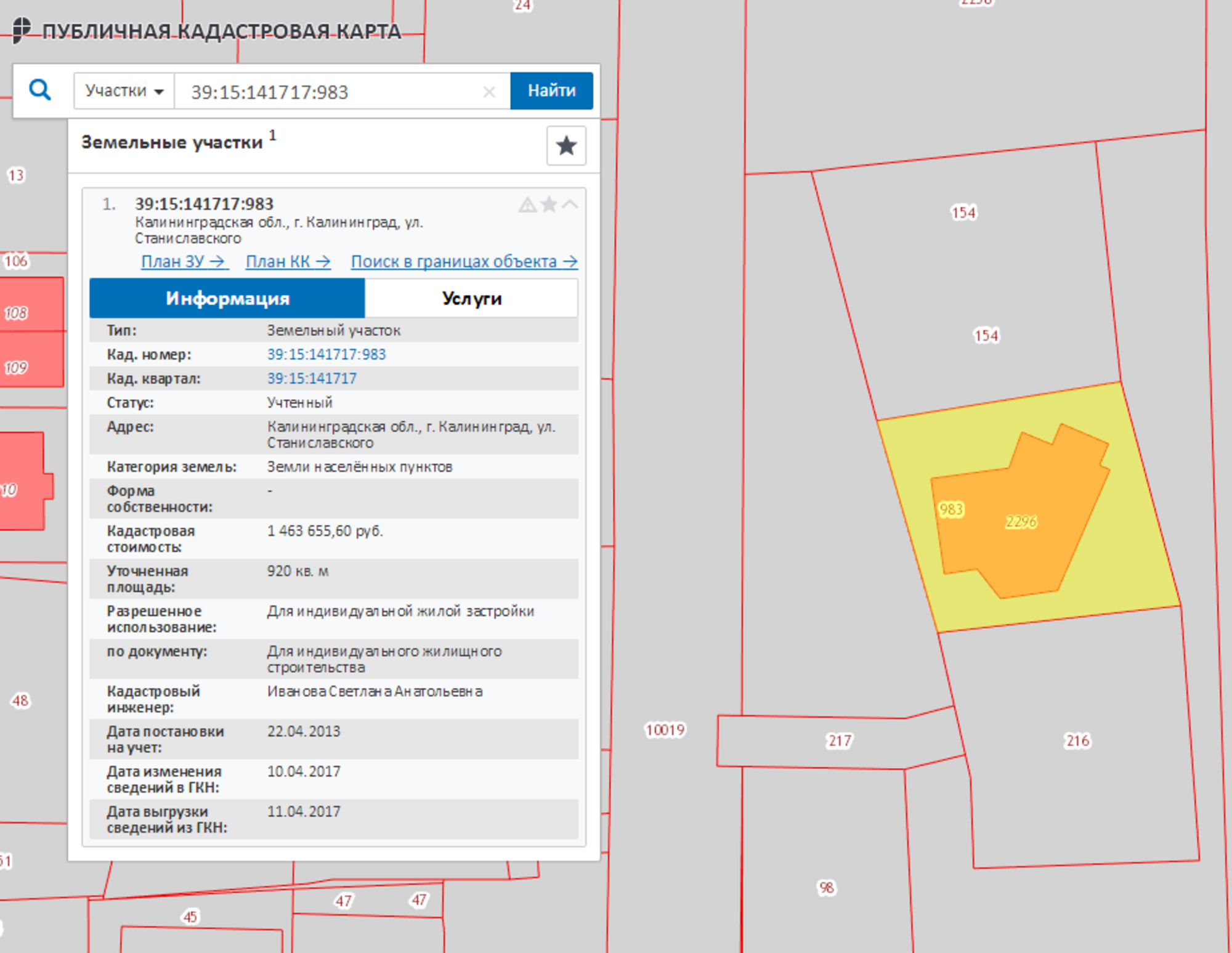Select the result title 39:15:141717:983

pyautogui.click(x=204, y=204)
